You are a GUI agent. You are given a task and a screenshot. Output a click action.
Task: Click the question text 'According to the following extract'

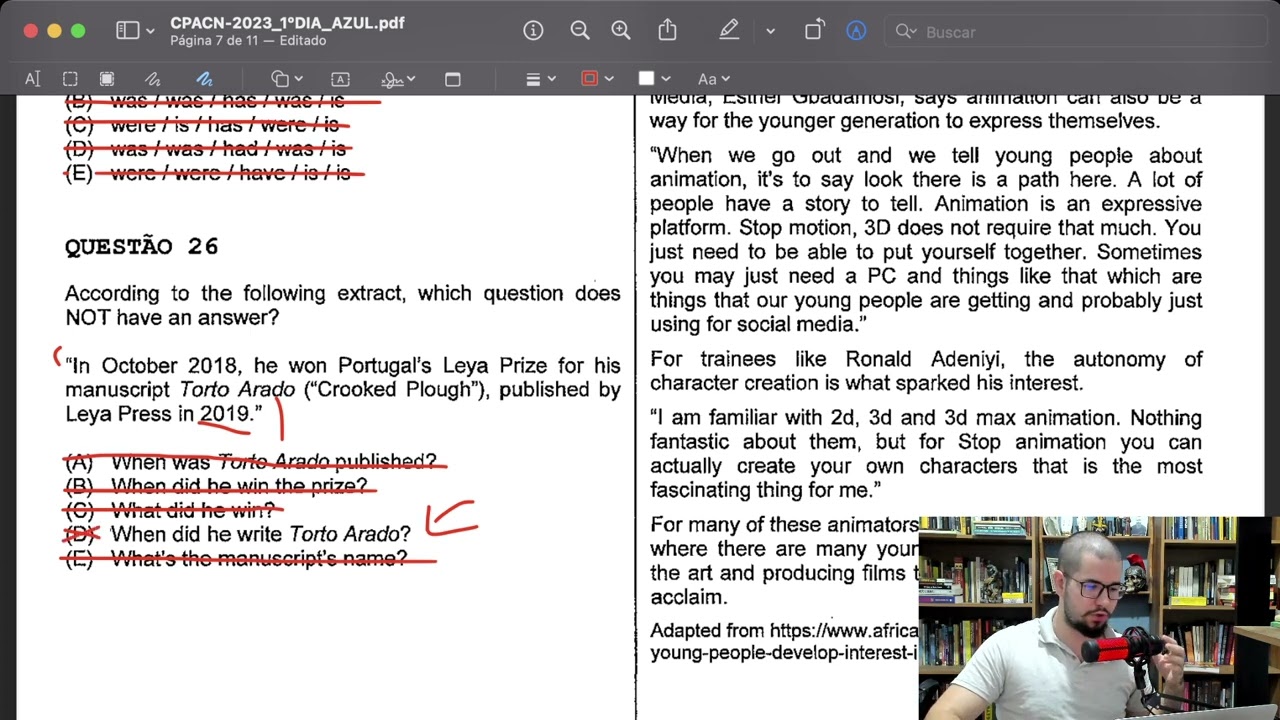click(x=342, y=305)
